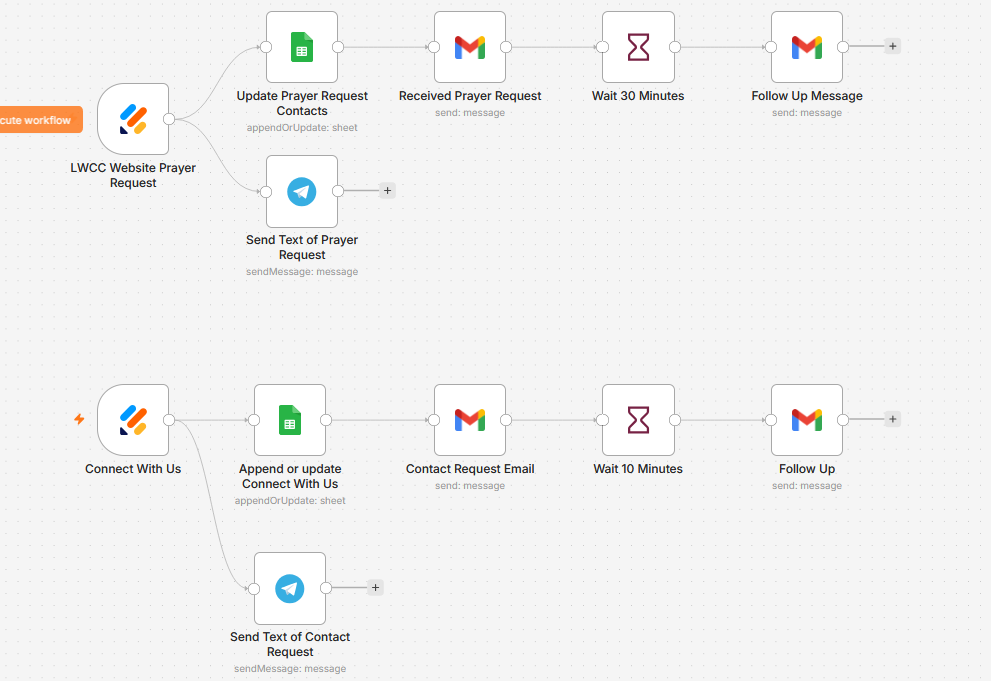Viewport: 991px width, 681px height.
Task: Select the Connect With Us trigger node
Action: (133, 420)
